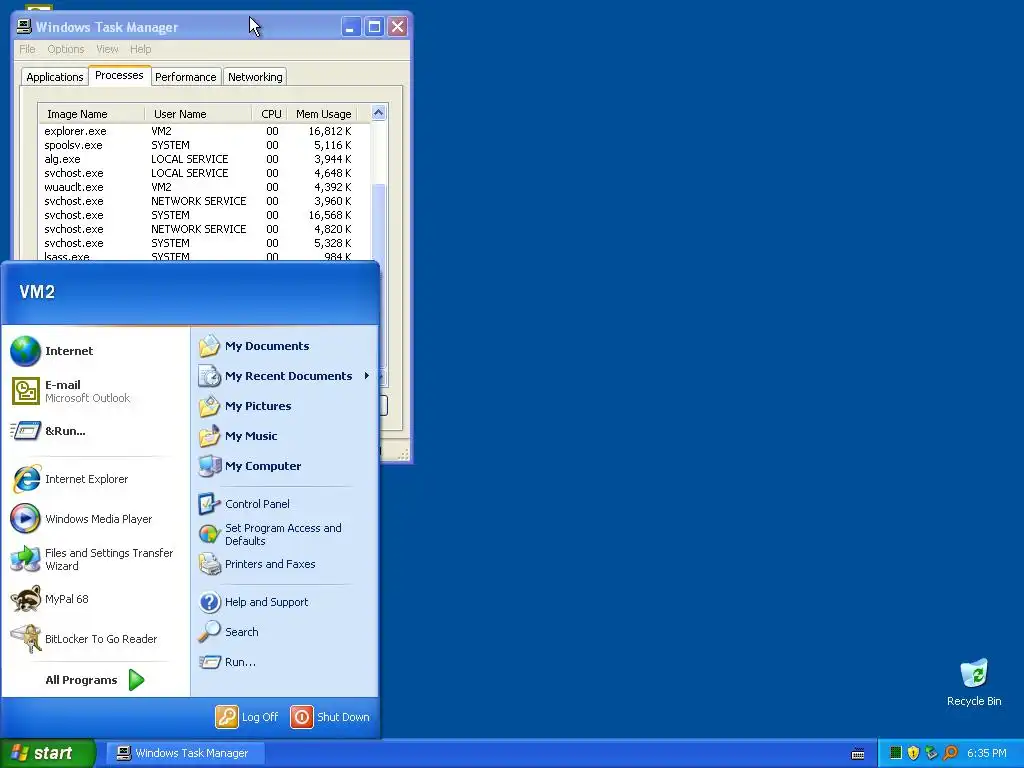Sort processes by the Mem Usage column header
The height and width of the screenshot is (768, 1024).
[x=322, y=114]
